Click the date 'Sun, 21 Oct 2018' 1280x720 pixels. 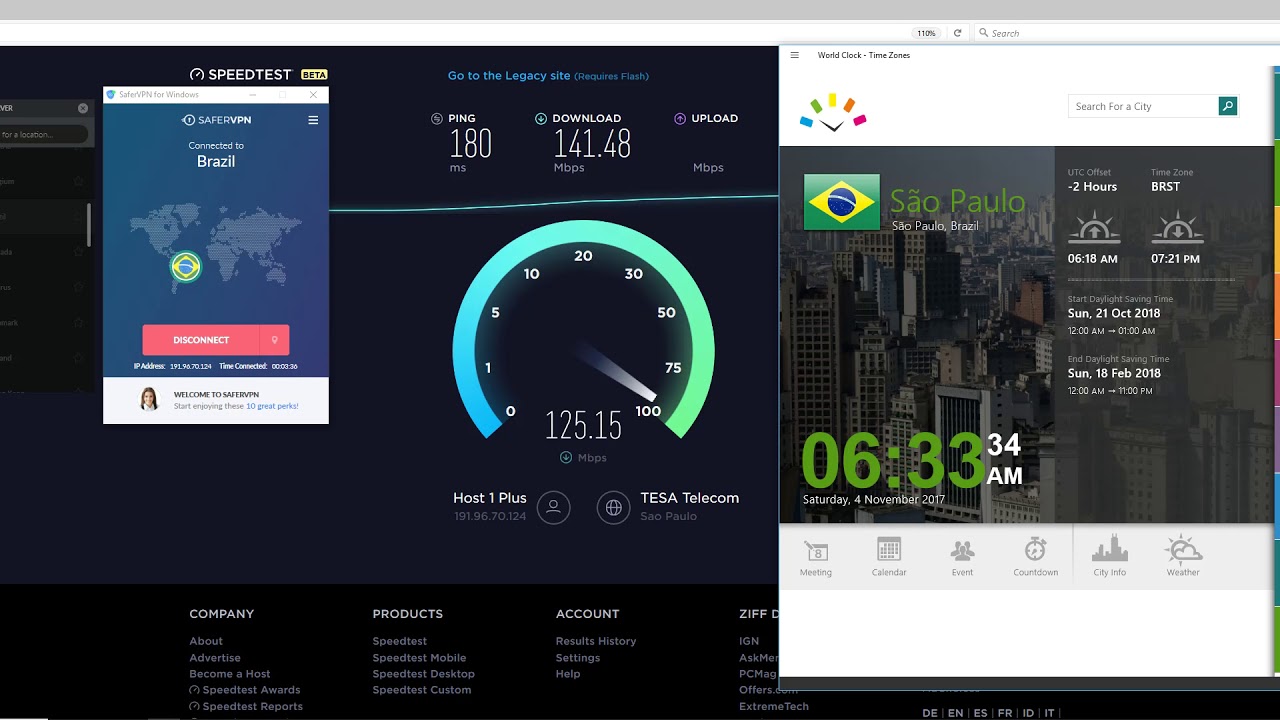click(x=1114, y=313)
